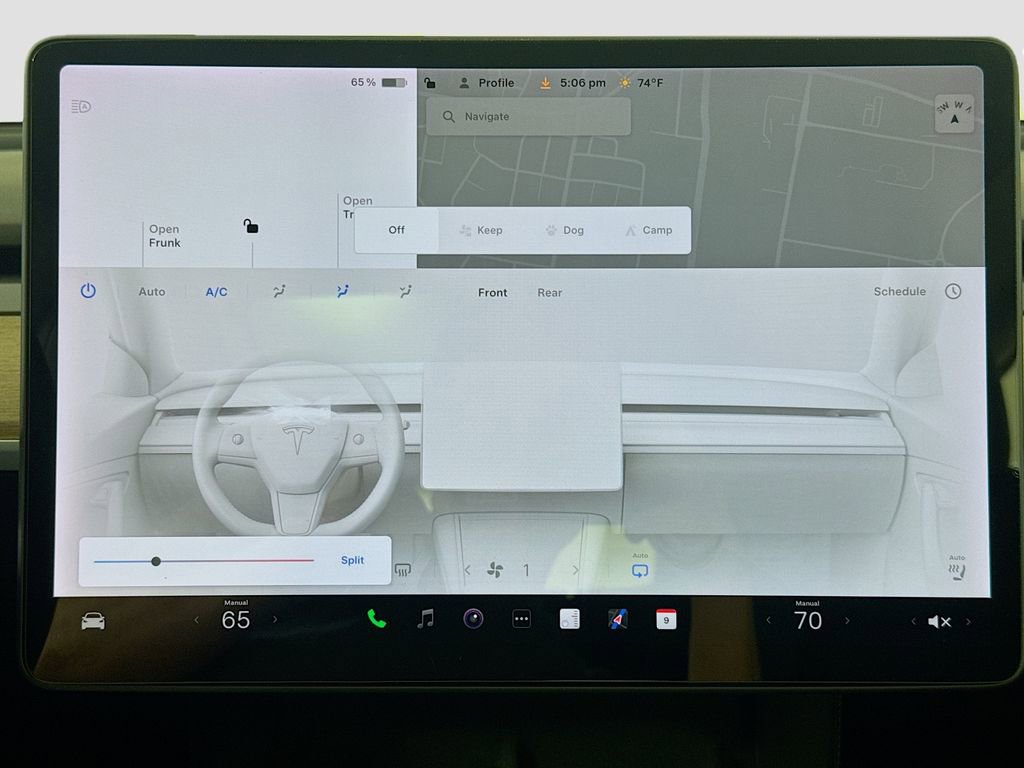This screenshot has width=1024, height=768.
Task: Tap Open Frunk
Action: click(164, 236)
